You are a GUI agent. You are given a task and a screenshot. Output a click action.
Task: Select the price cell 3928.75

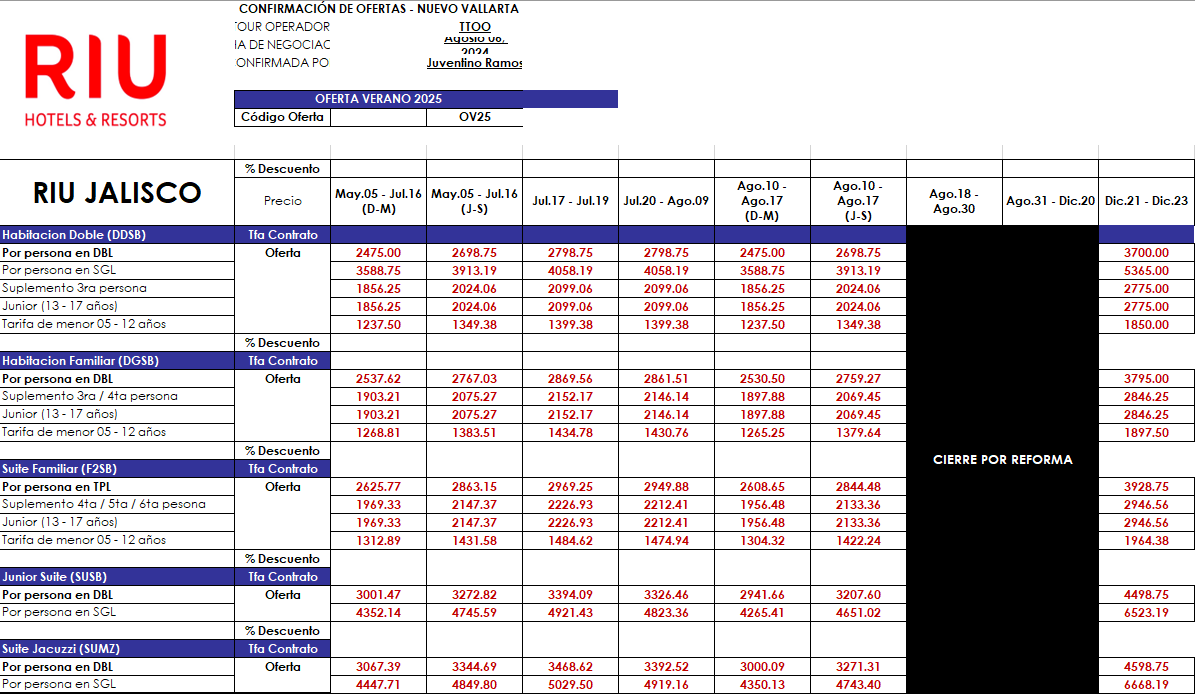1146,487
